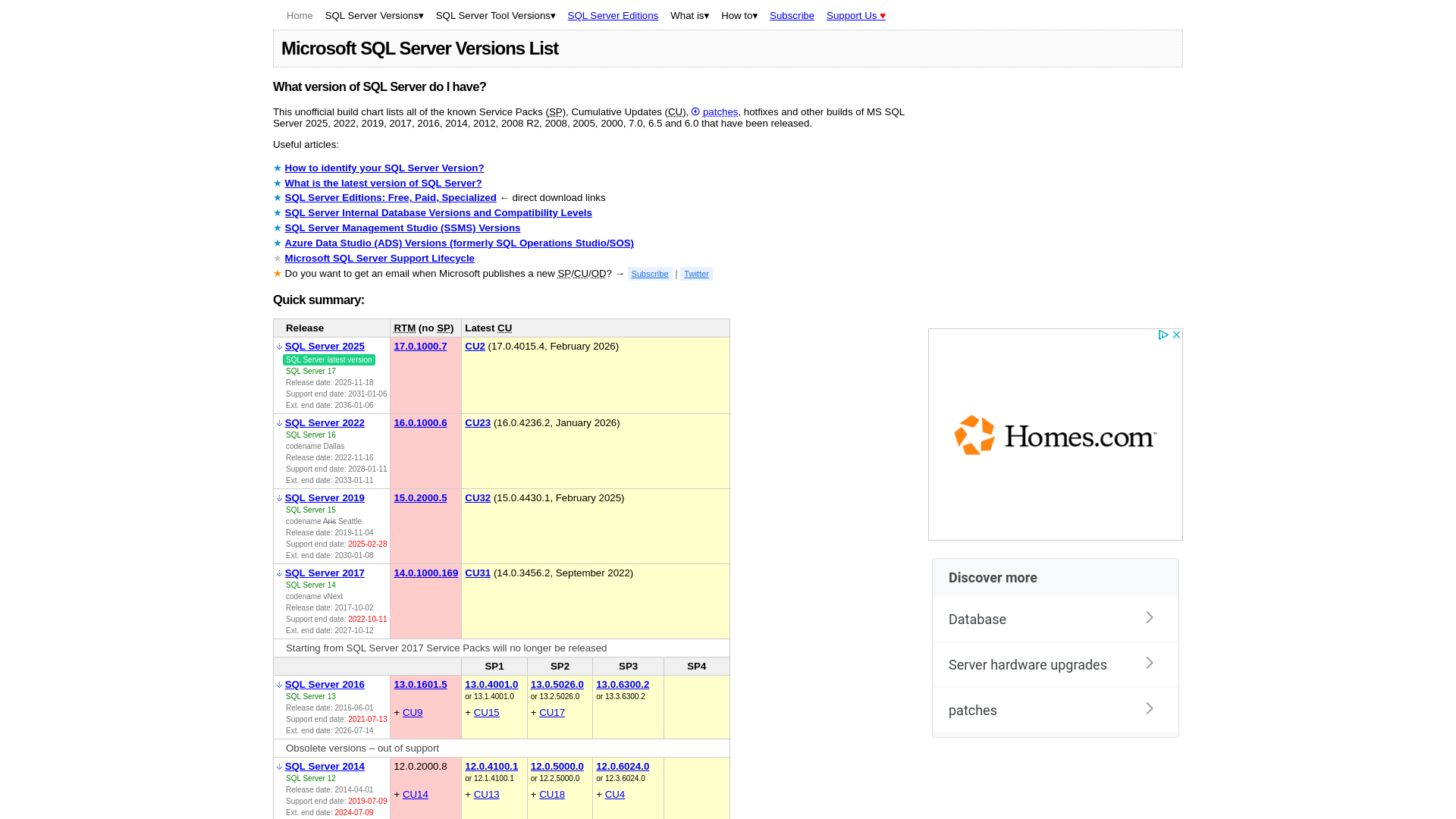Open the SQL Server 2016 release link
The height and width of the screenshot is (819, 1456).
tap(325, 685)
